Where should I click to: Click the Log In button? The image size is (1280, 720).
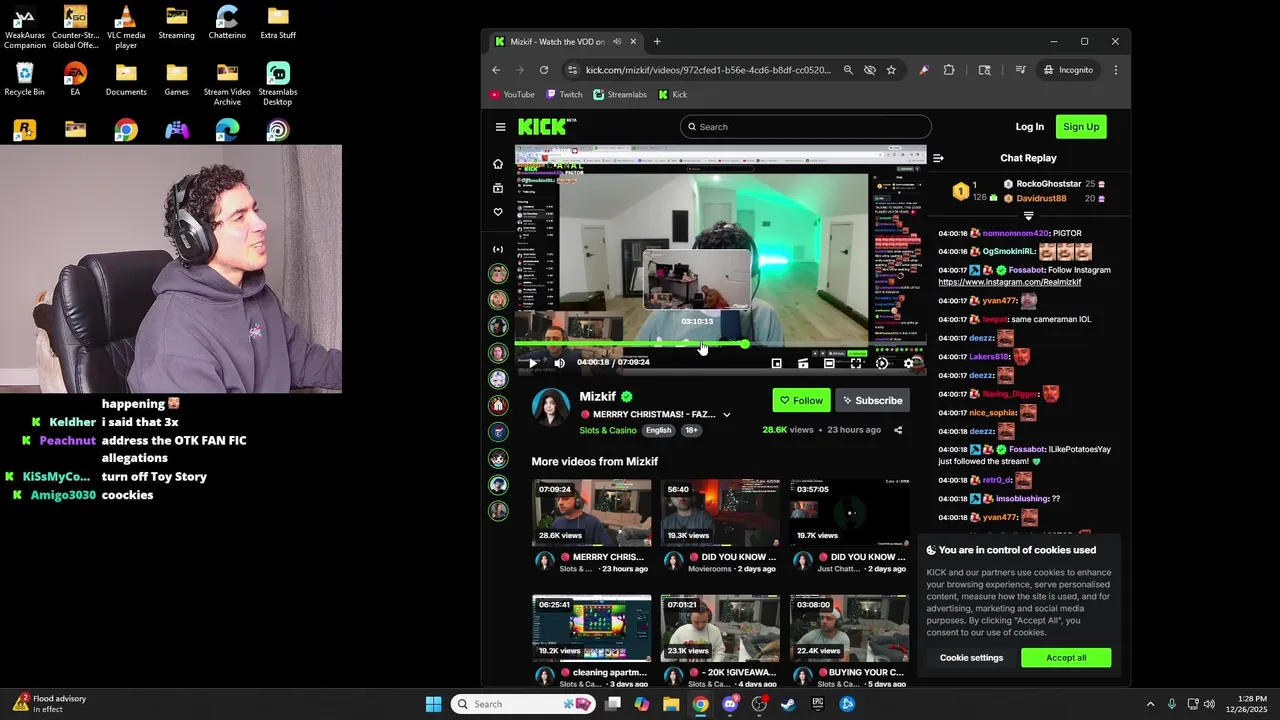(1029, 127)
